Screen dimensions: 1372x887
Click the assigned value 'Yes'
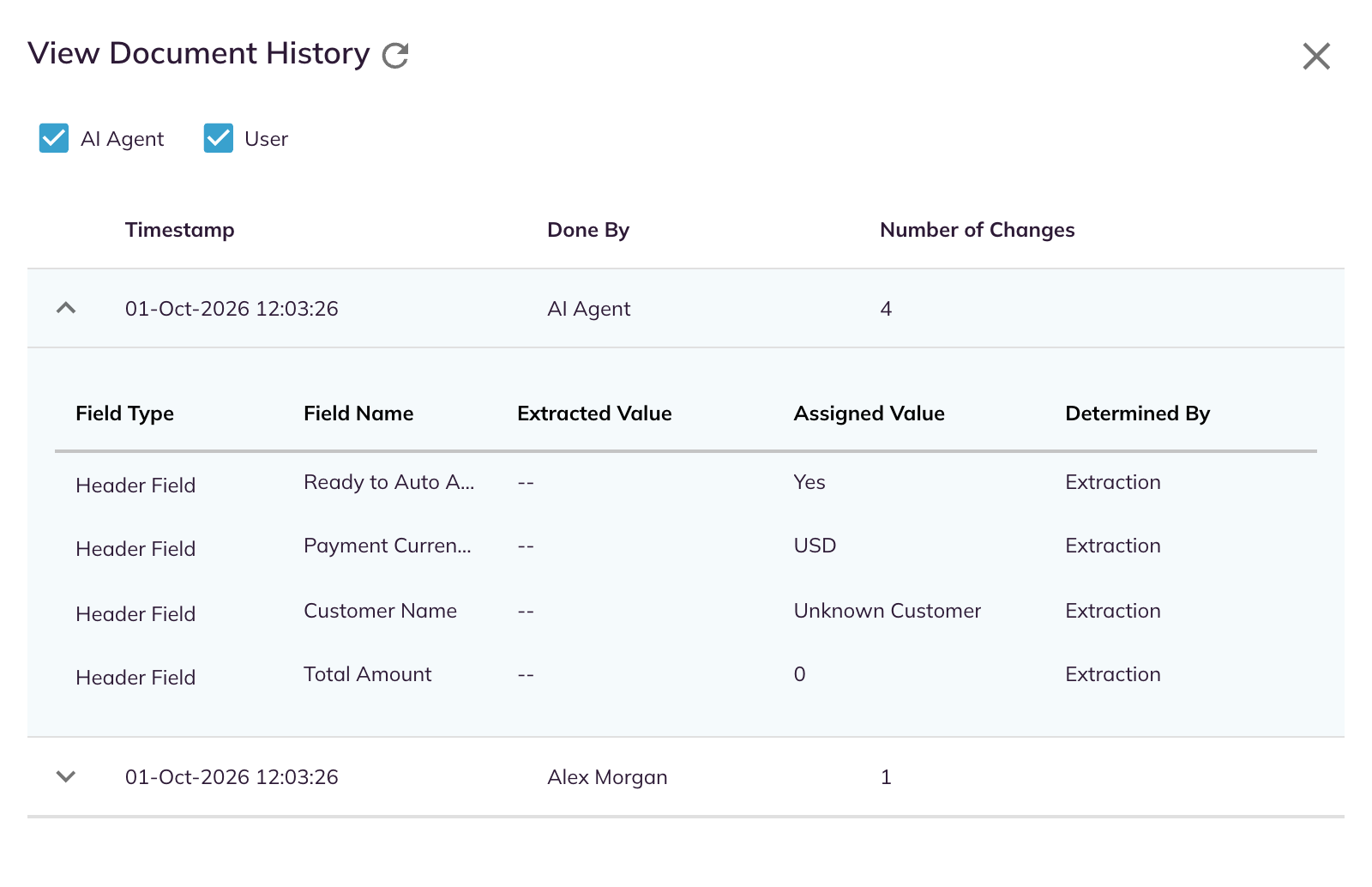click(x=809, y=482)
